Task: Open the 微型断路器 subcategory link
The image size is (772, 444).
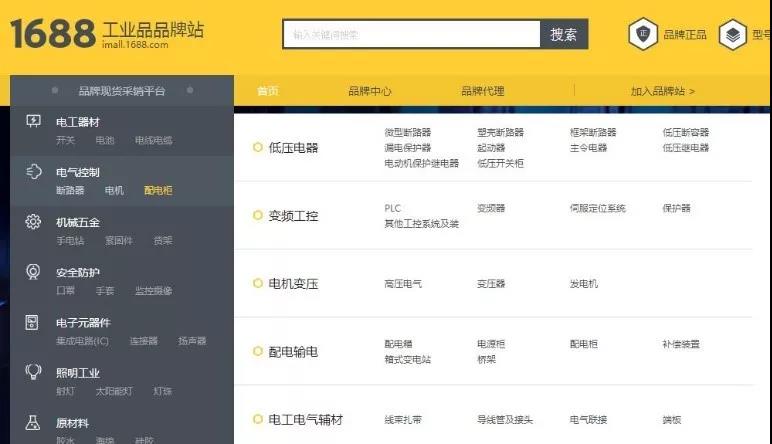Action: 408,132
